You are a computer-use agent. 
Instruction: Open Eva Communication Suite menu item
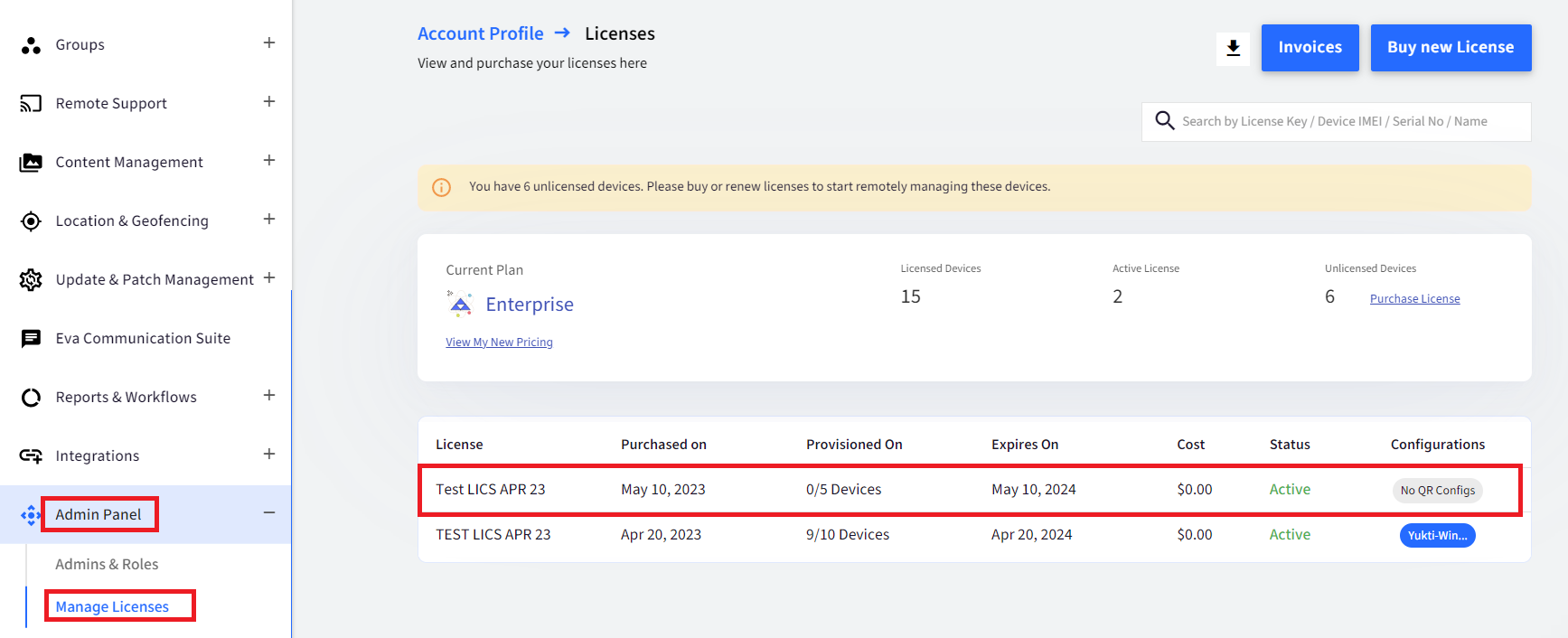point(143,339)
